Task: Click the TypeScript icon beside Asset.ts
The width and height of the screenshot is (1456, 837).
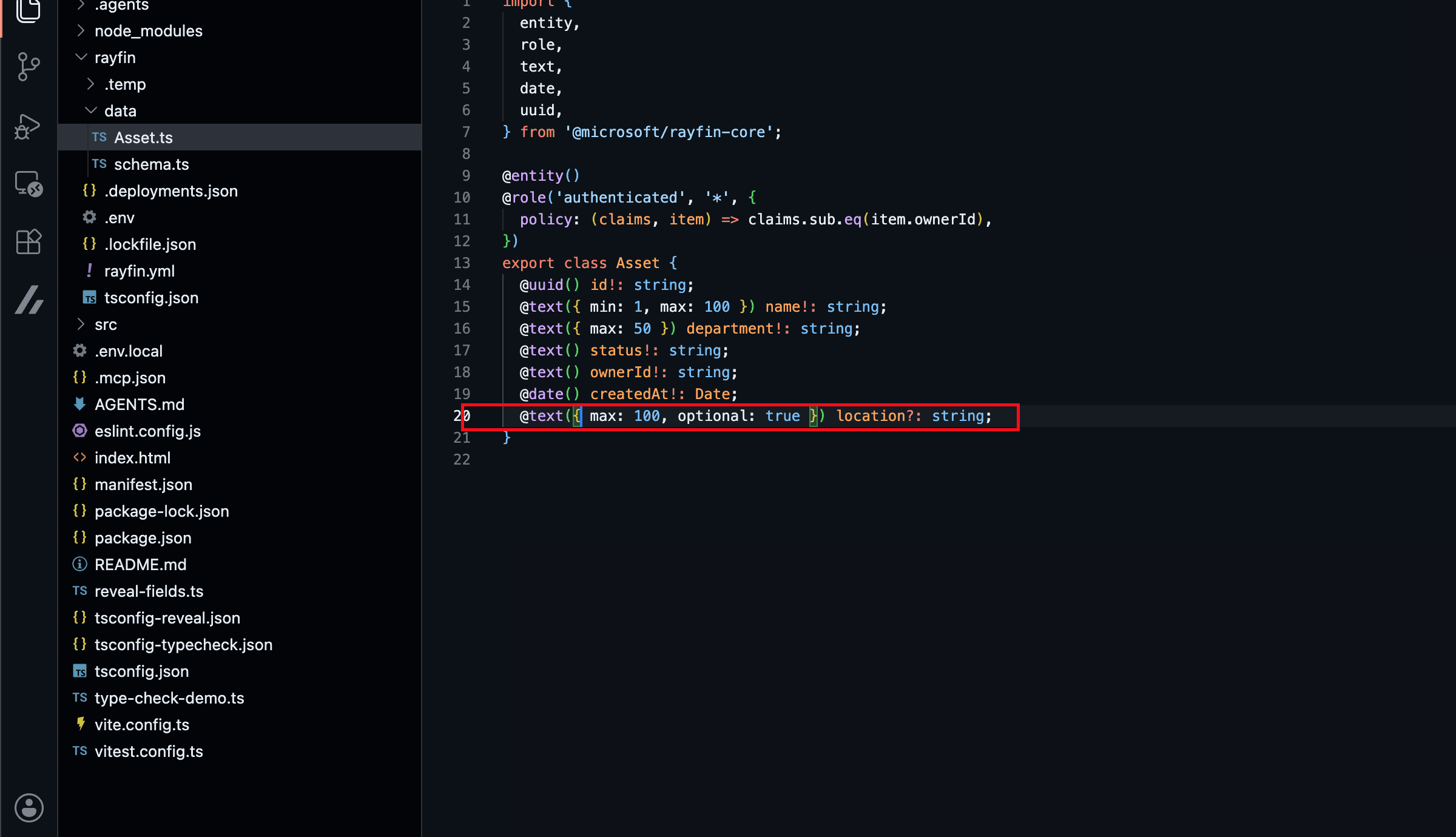Action: pos(99,138)
